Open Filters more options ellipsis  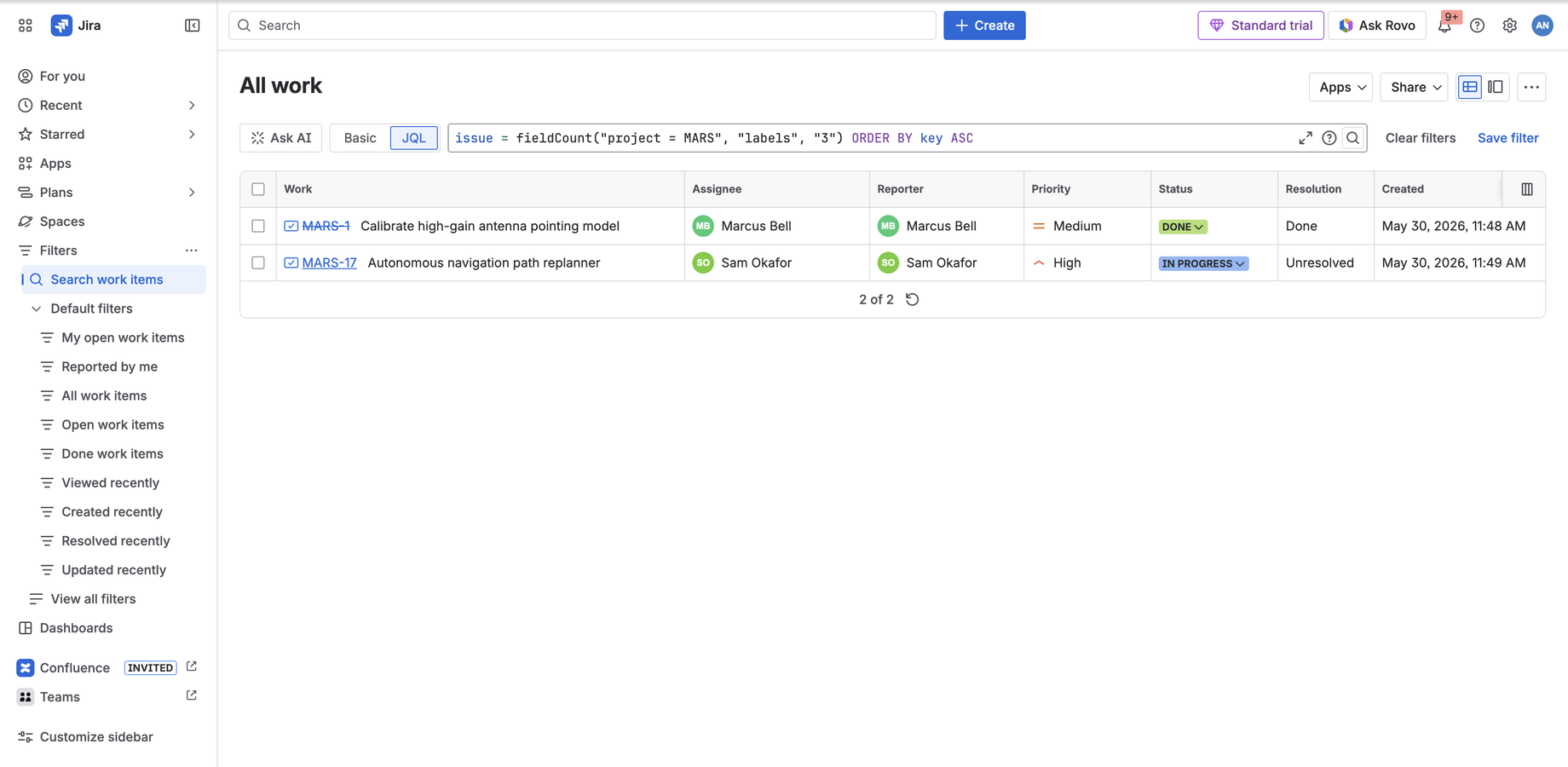tap(192, 251)
